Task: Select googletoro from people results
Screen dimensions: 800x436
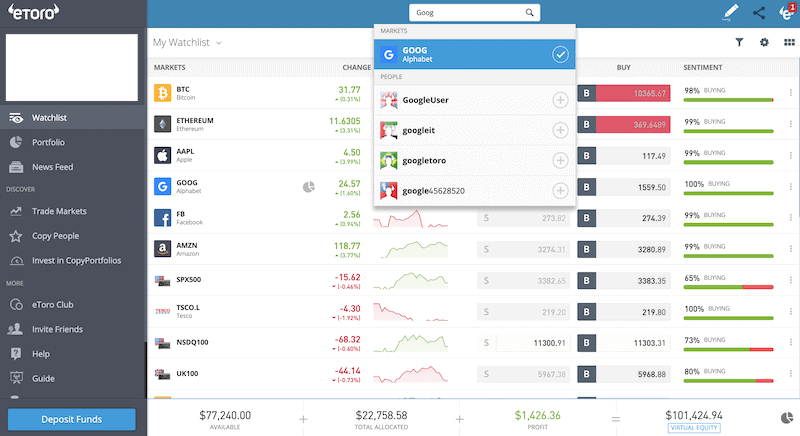Action: [474, 161]
